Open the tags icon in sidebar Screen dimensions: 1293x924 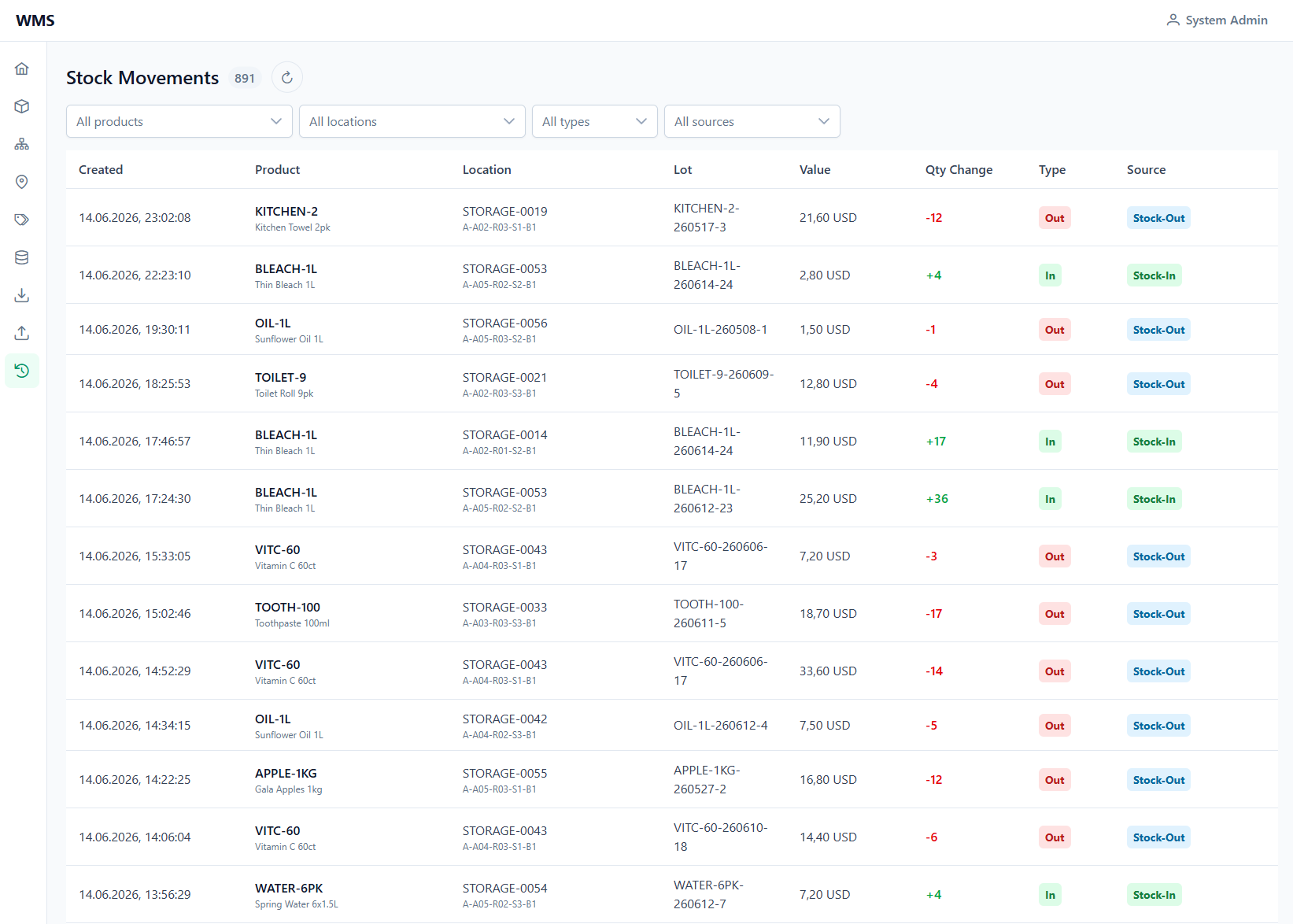pyautogui.click(x=22, y=220)
